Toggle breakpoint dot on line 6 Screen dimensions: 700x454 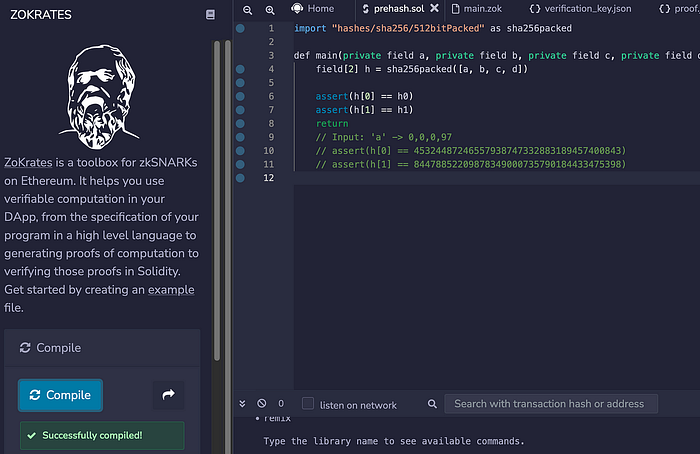pos(240,96)
